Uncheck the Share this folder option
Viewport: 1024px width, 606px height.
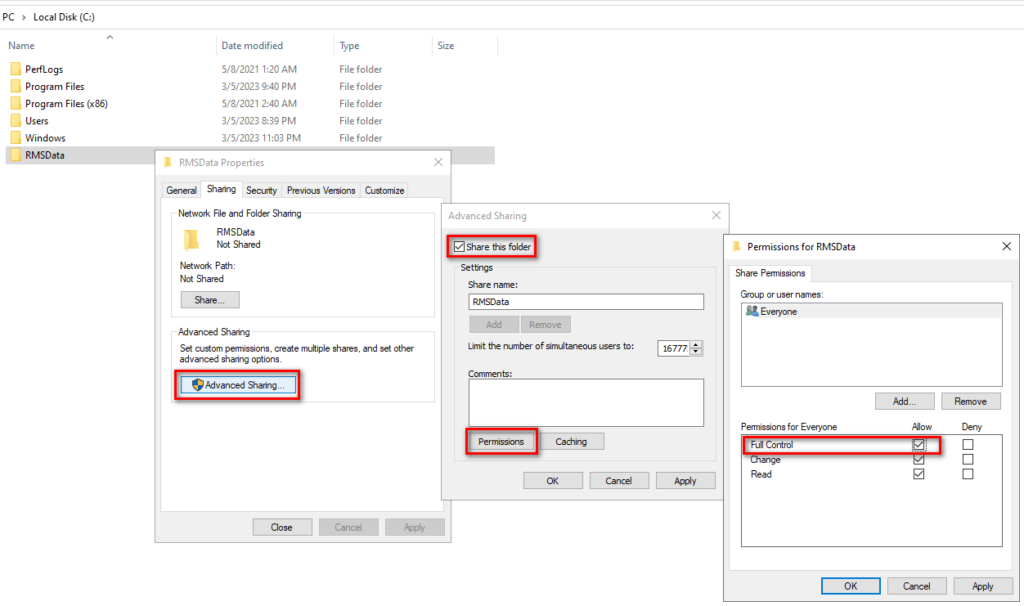(x=457, y=245)
